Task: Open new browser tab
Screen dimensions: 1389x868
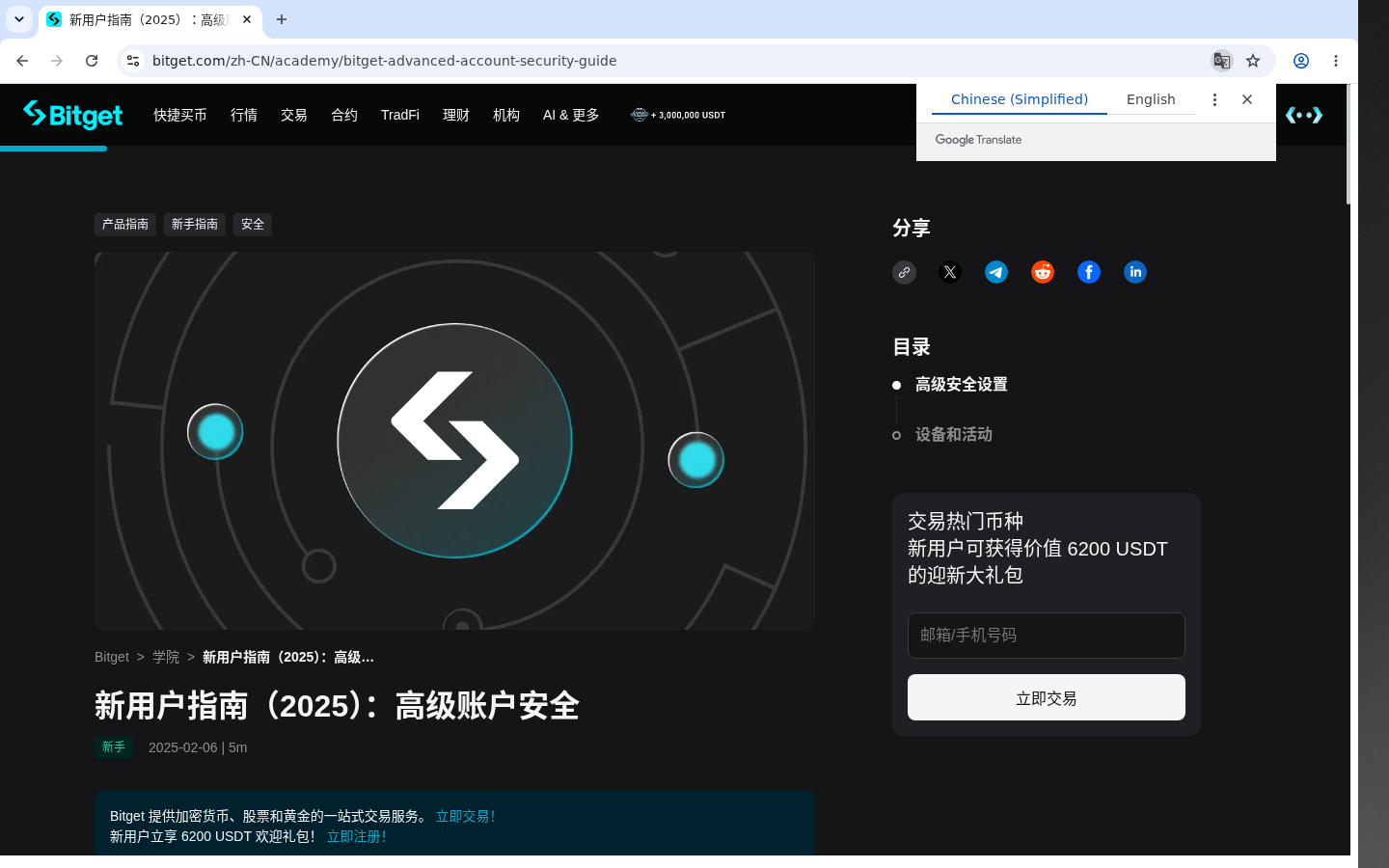Action: (x=282, y=19)
